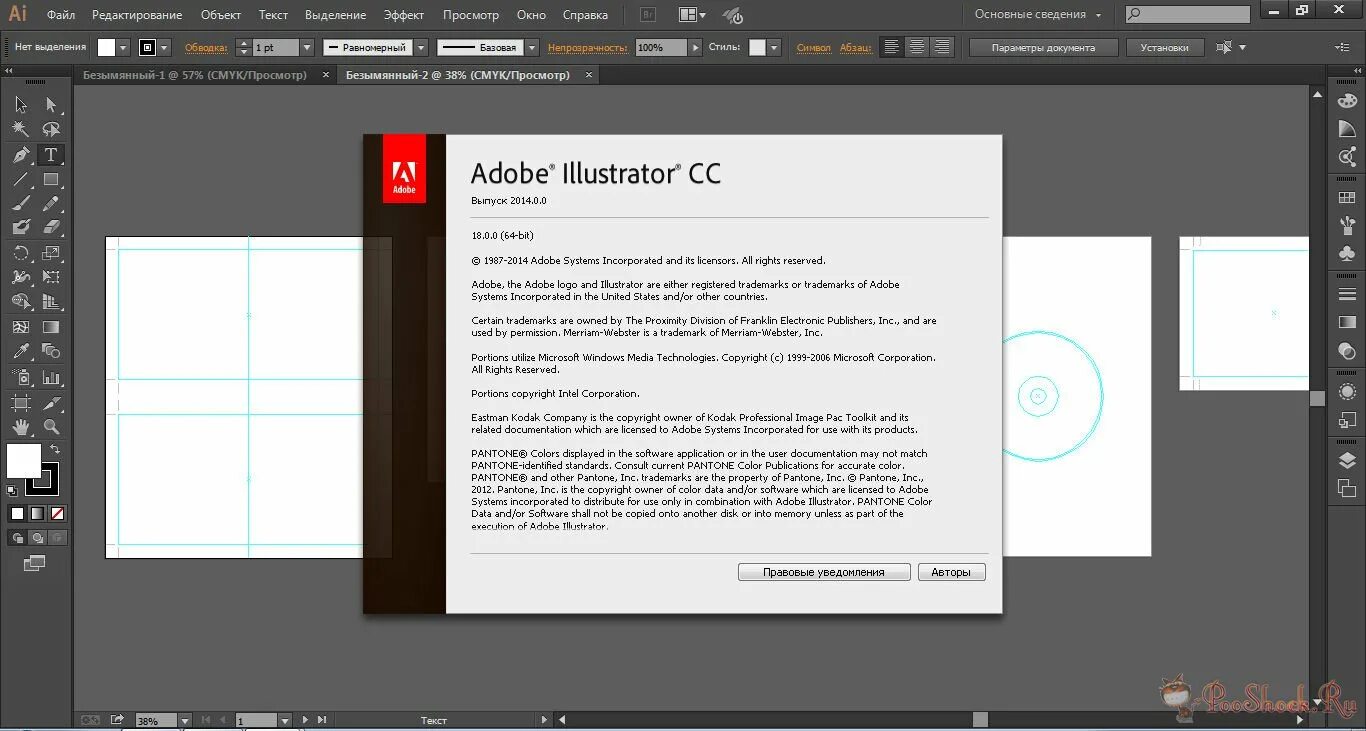The width and height of the screenshot is (1366, 731).
Task: Open the Основные сведения workspace dropdown
Action: (1038, 15)
